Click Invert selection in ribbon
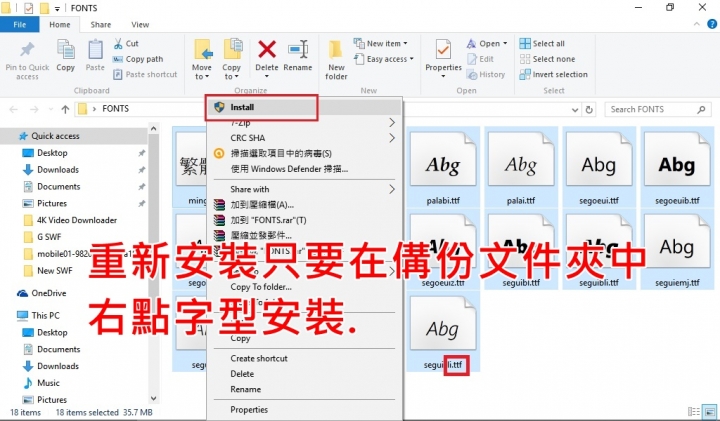Image resolution: width=720 pixels, height=421 pixels. point(554,74)
